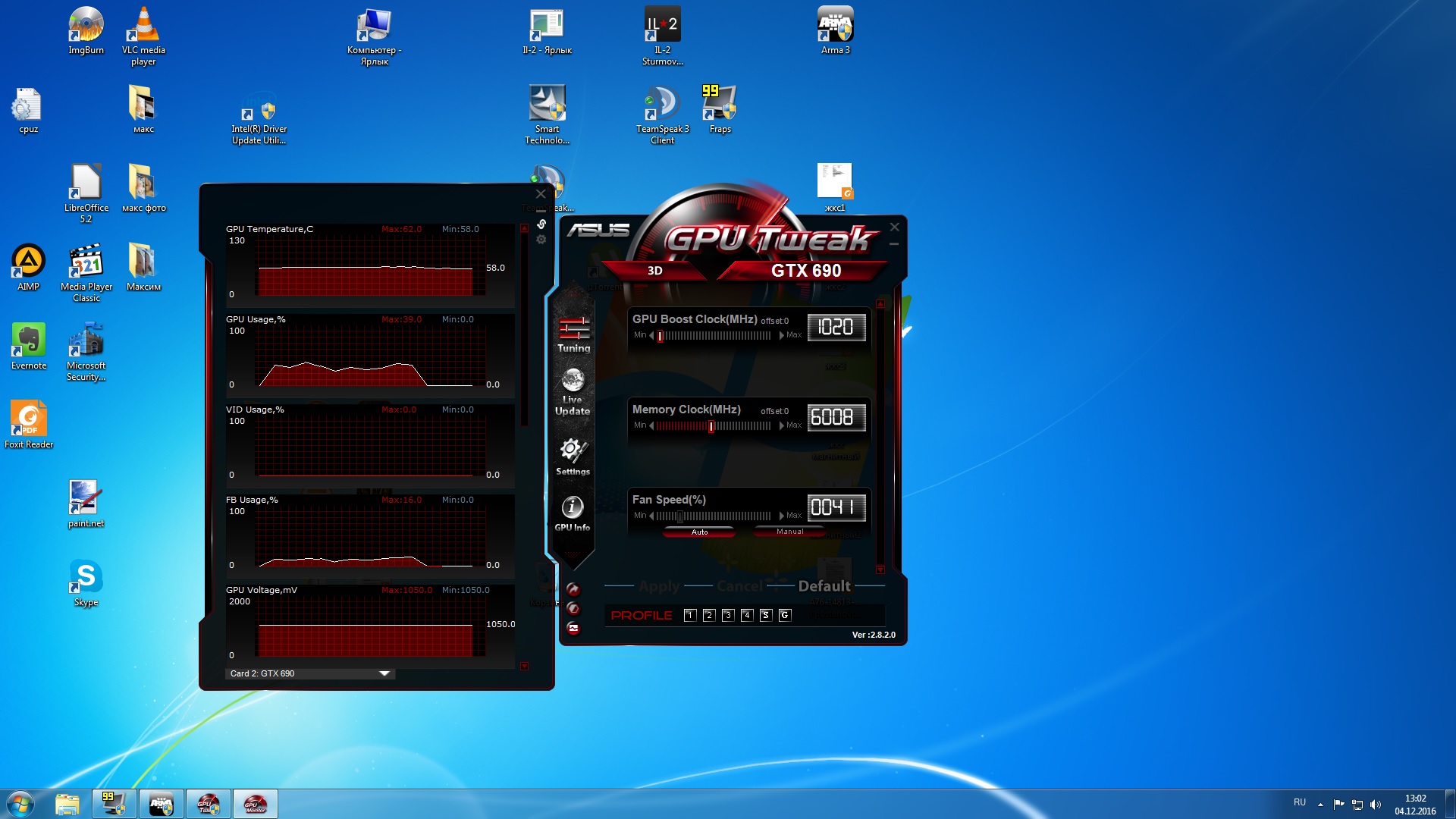Image resolution: width=1456 pixels, height=819 pixels.
Task: Select Foxit Reader desktop icon
Action: [x=29, y=425]
